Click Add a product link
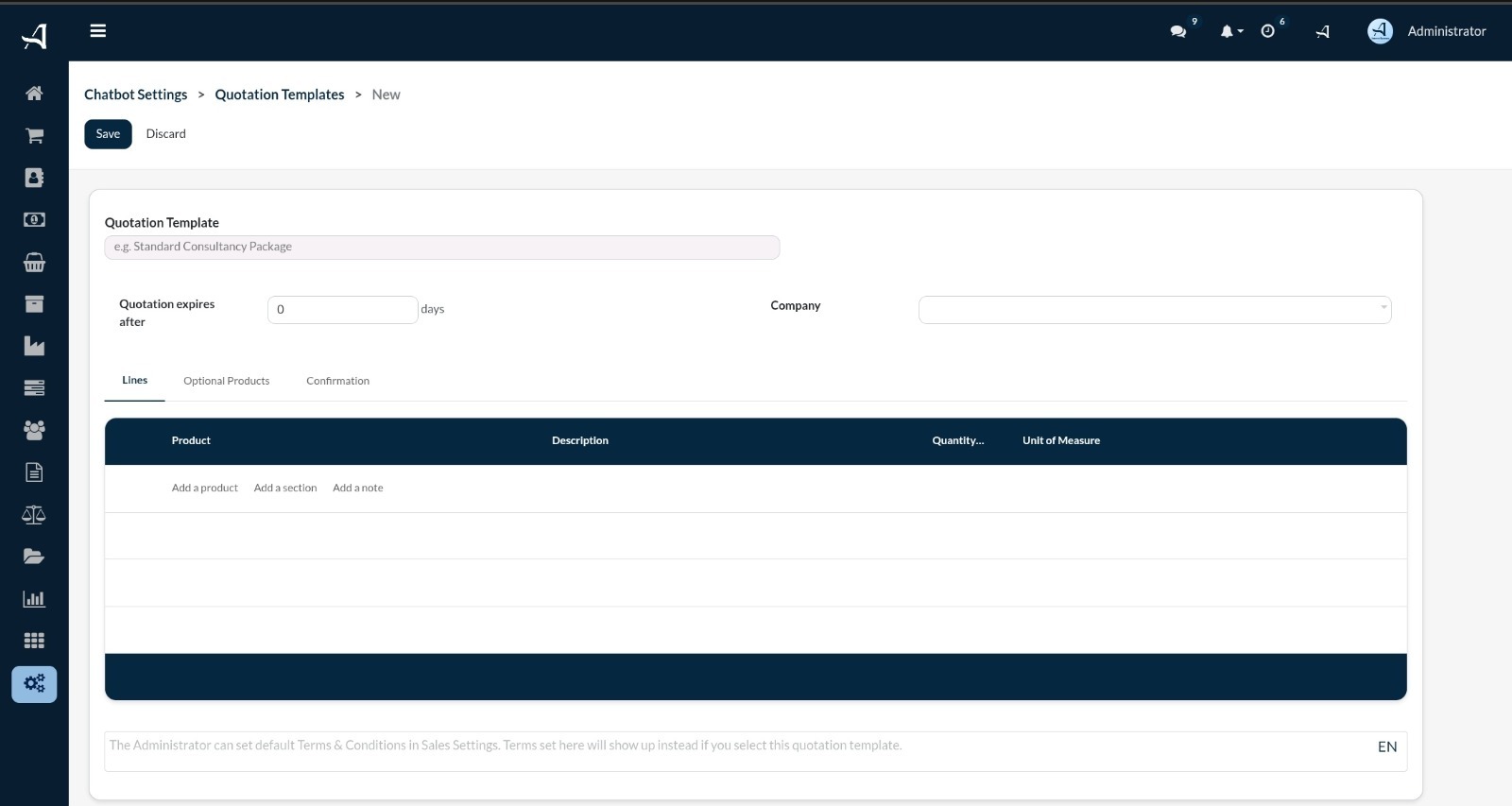 pyautogui.click(x=205, y=489)
